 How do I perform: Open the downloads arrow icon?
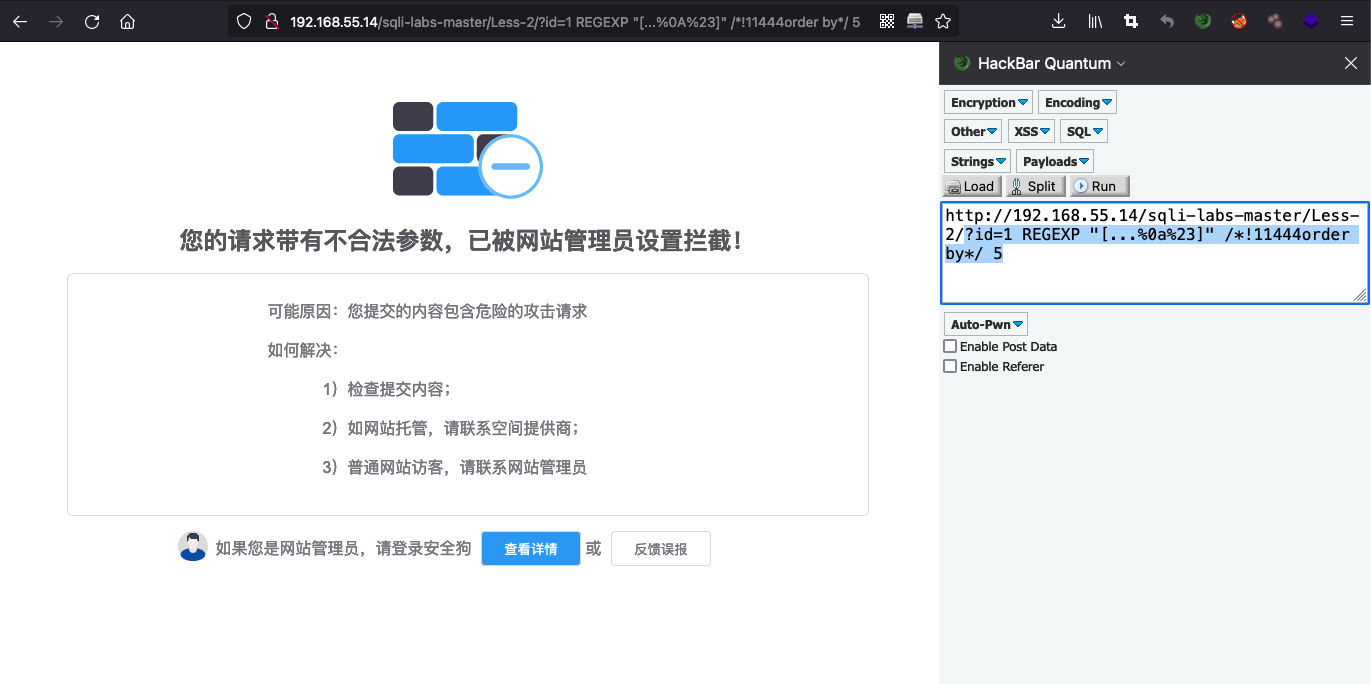[1060, 21]
